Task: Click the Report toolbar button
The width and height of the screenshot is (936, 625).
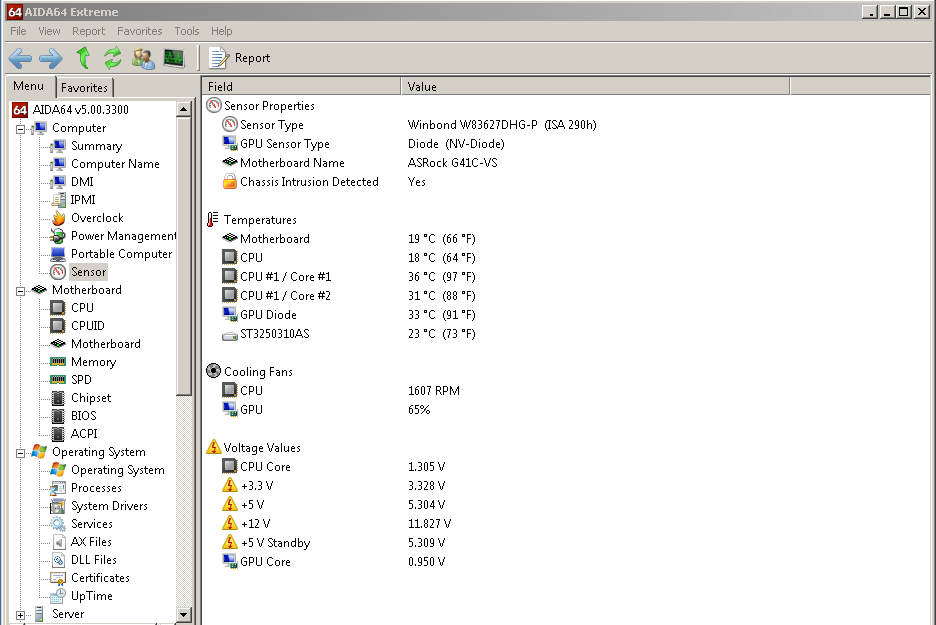Action: pyautogui.click(x=240, y=58)
